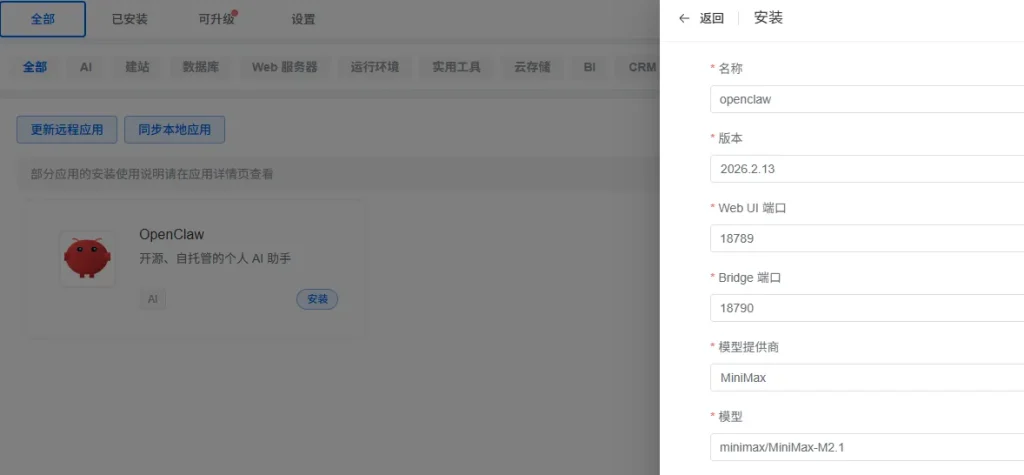Click the OpenClaw app title
The image size is (1024, 475).
coord(172,235)
